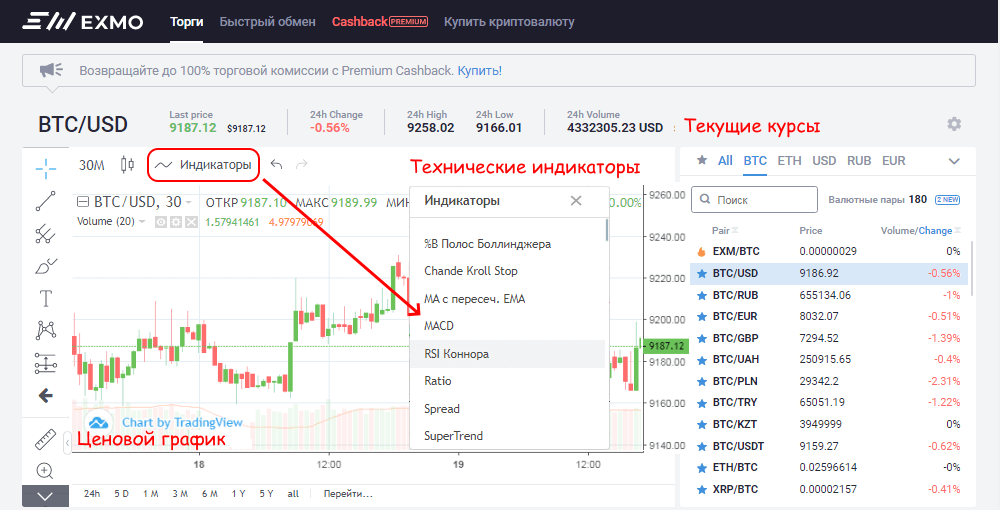Sort pairs by Pair column

click(x=725, y=231)
